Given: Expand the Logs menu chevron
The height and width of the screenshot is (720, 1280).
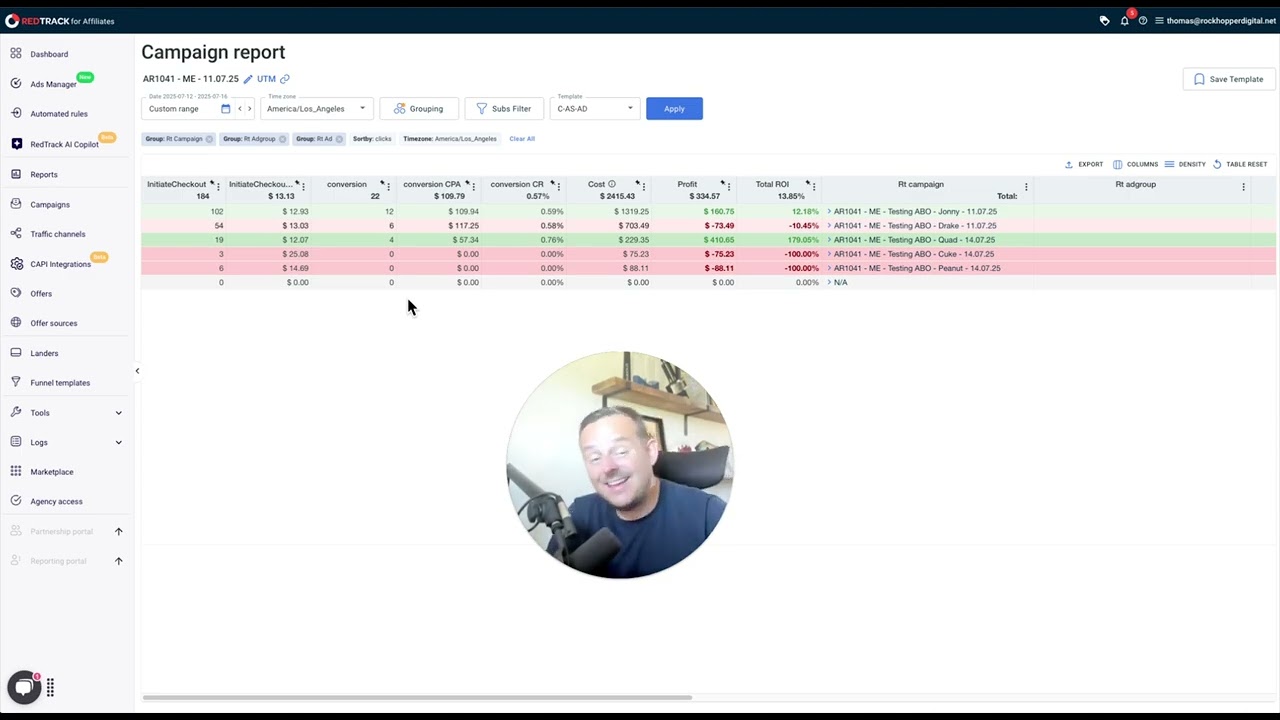Looking at the screenshot, I should (x=118, y=442).
